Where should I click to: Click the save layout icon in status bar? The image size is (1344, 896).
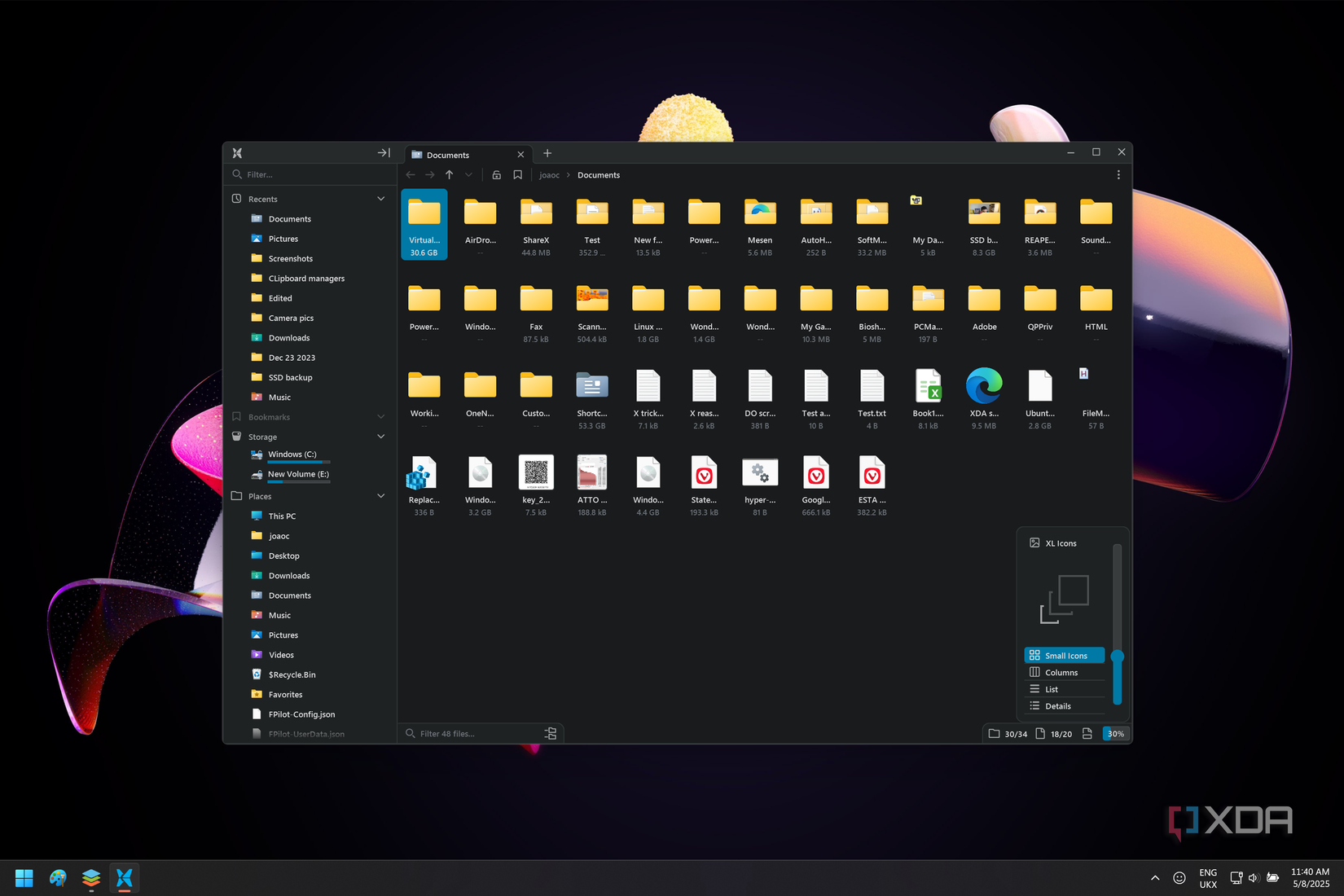(1087, 733)
